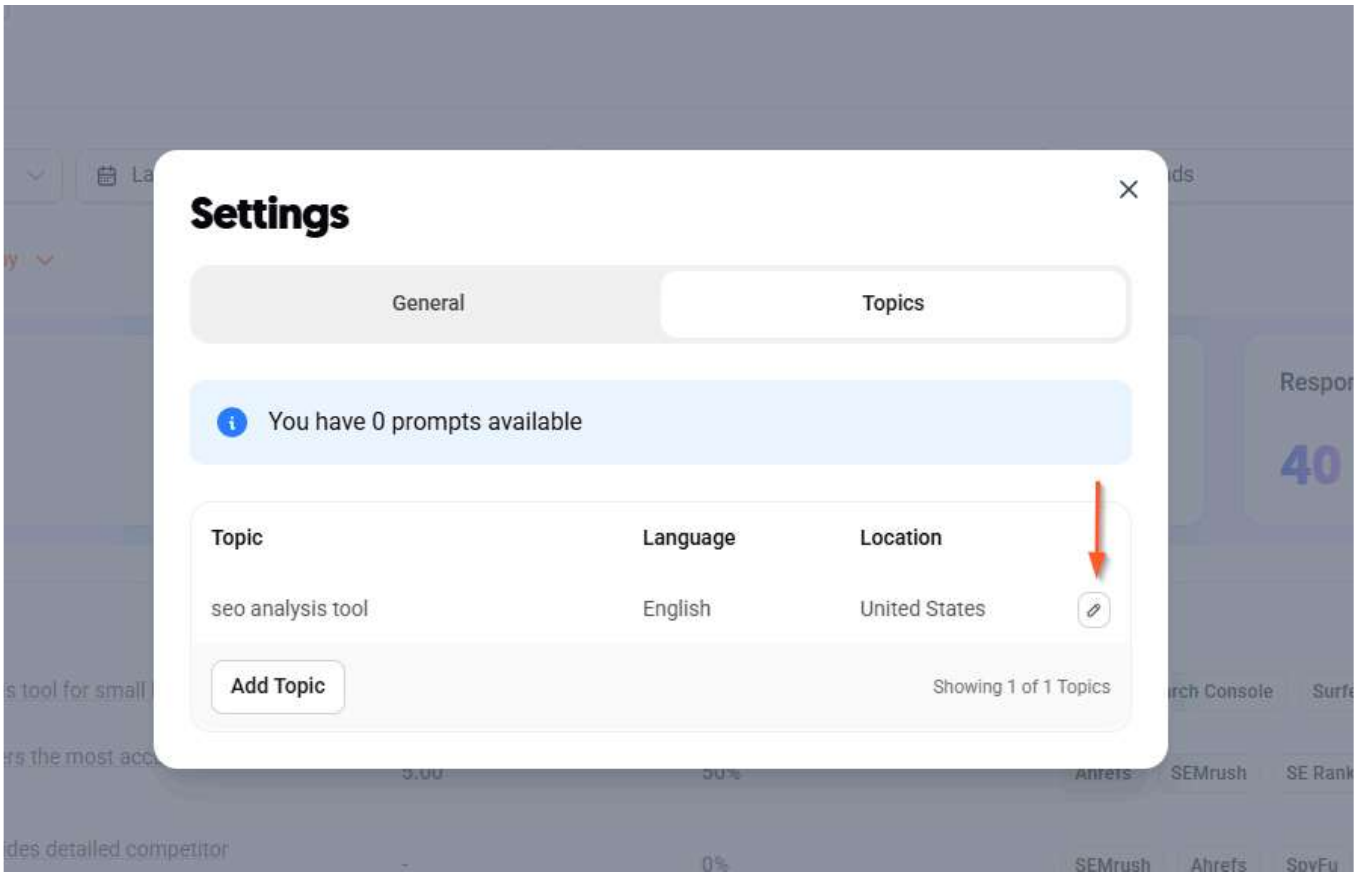The height and width of the screenshot is (875, 1358).
Task: Click the English language cell
Action: coord(677,608)
